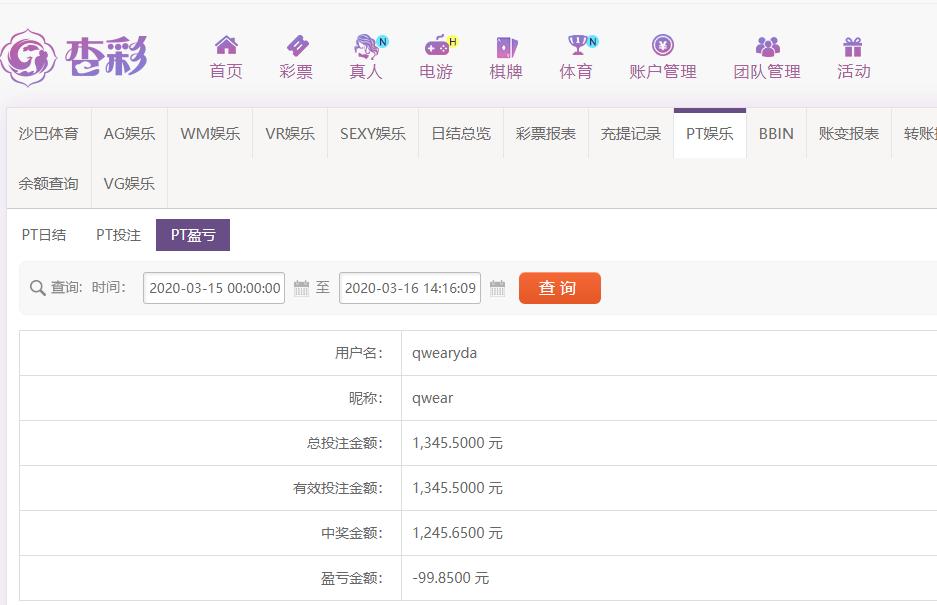Image resolution: width=937 pixels, height=605 pixels.
Task: Click the 昵称 label cell
Action: tap(210, 398)
